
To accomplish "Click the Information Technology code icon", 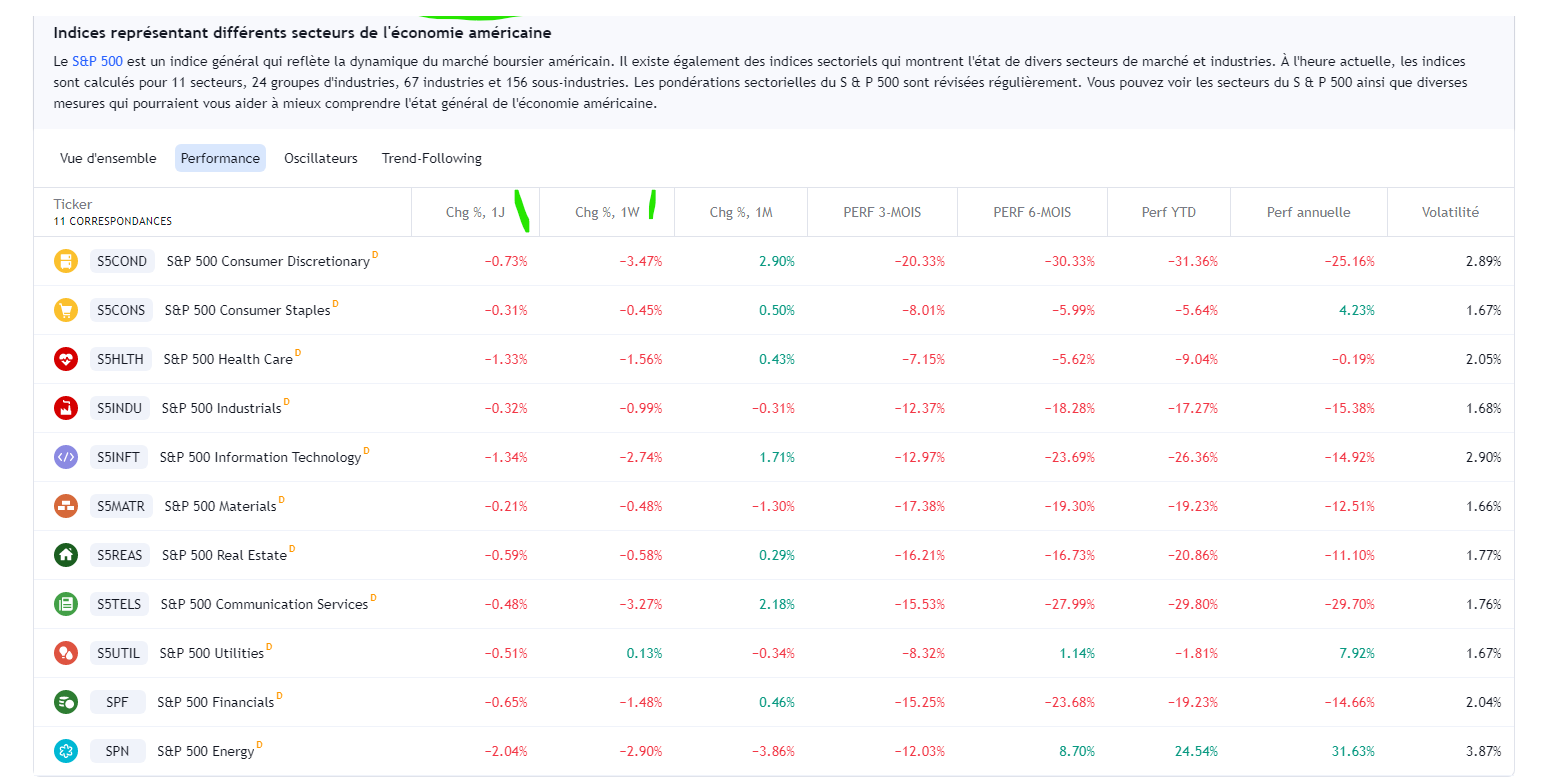I will (66, 457).
